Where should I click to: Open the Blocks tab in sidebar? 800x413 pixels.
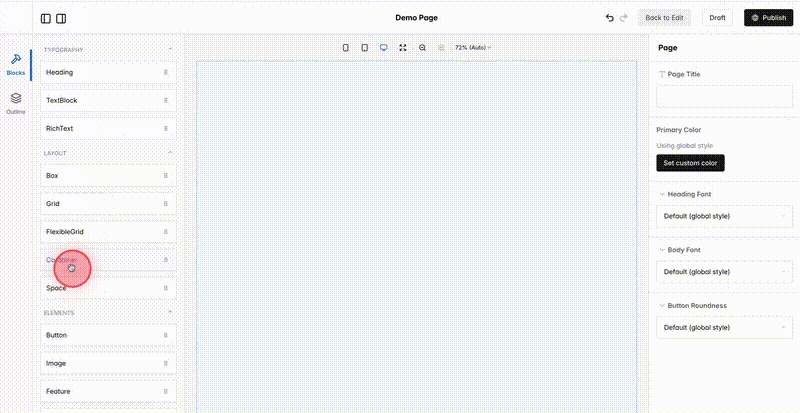[16, 65]
